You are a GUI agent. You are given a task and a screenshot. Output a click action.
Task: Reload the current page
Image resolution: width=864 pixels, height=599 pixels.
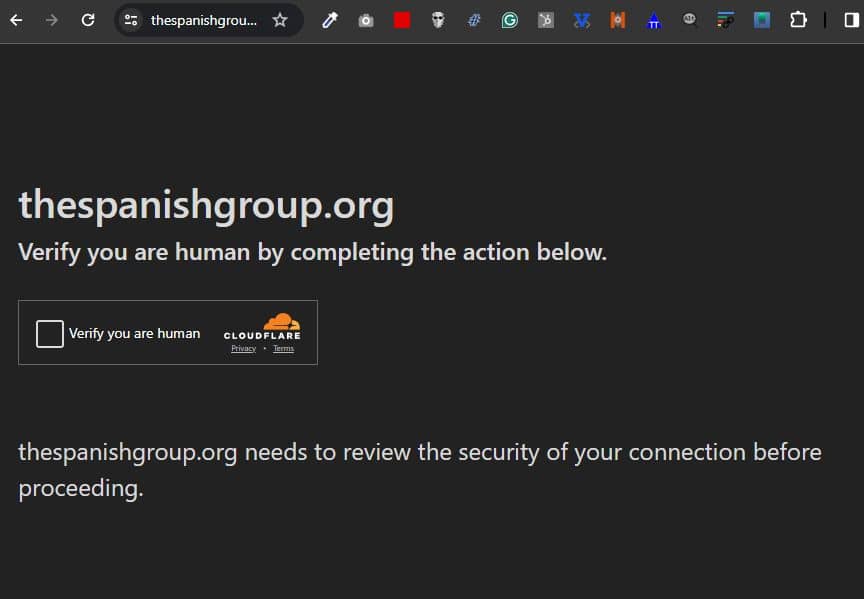88,20
